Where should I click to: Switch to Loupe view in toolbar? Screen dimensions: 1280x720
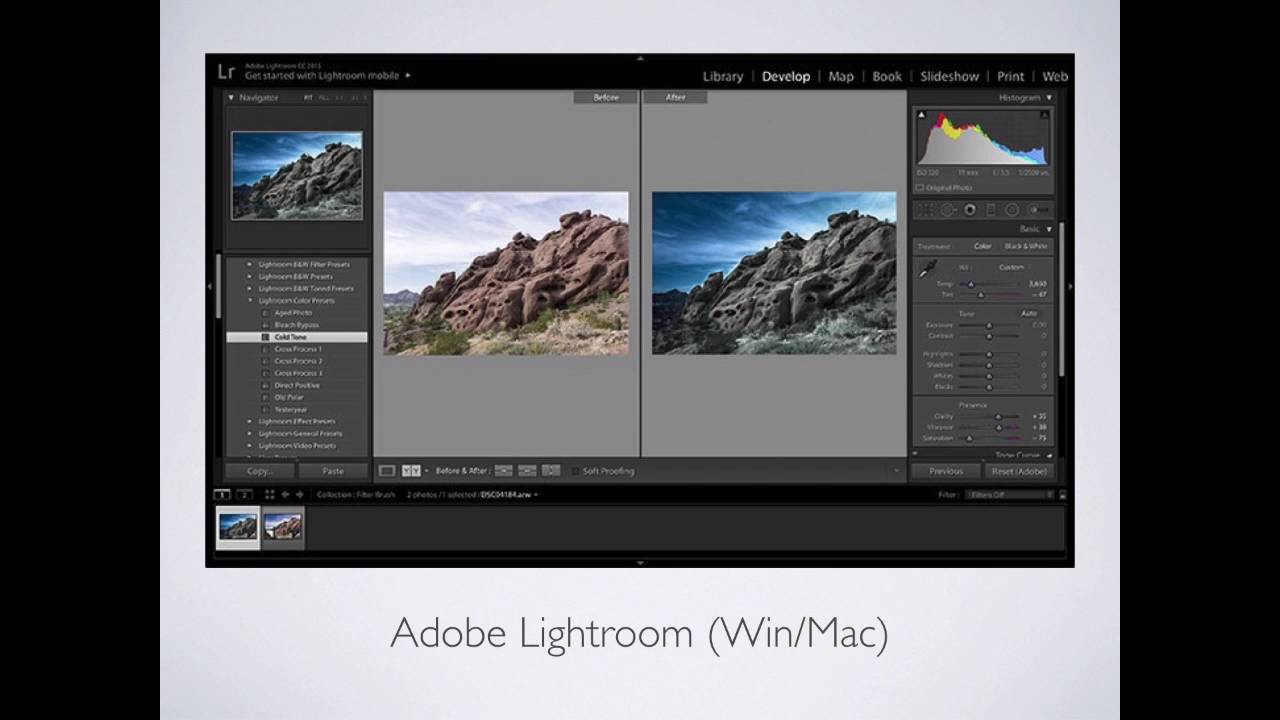pos(386,471)
